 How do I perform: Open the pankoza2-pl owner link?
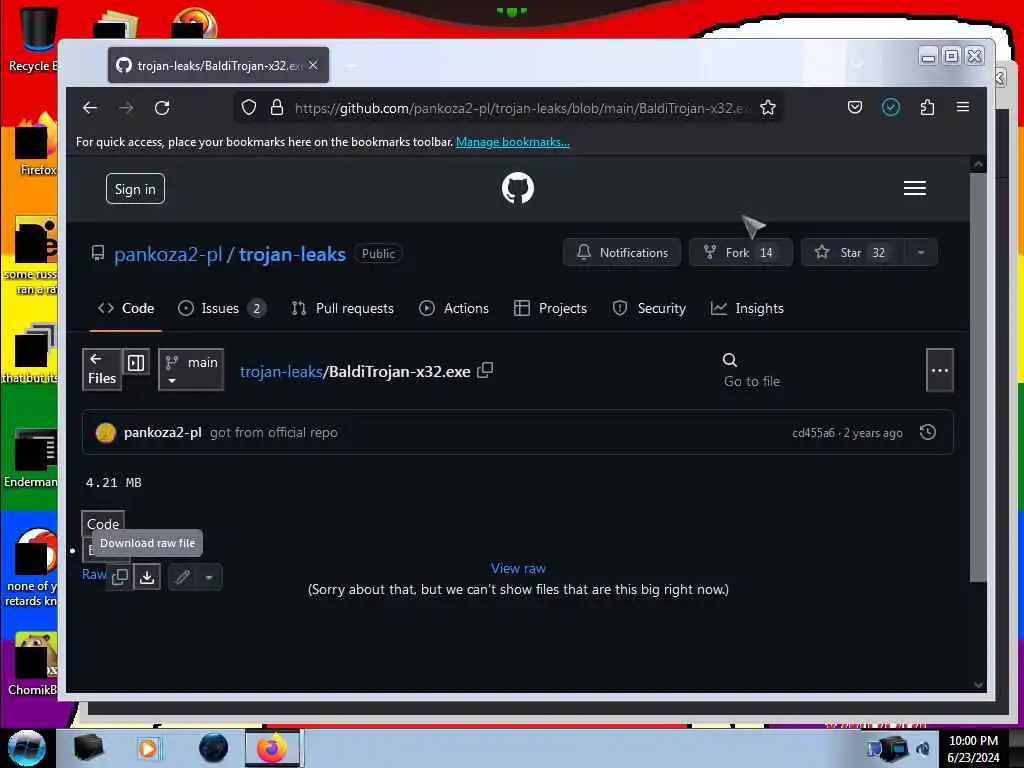point(168,254)
